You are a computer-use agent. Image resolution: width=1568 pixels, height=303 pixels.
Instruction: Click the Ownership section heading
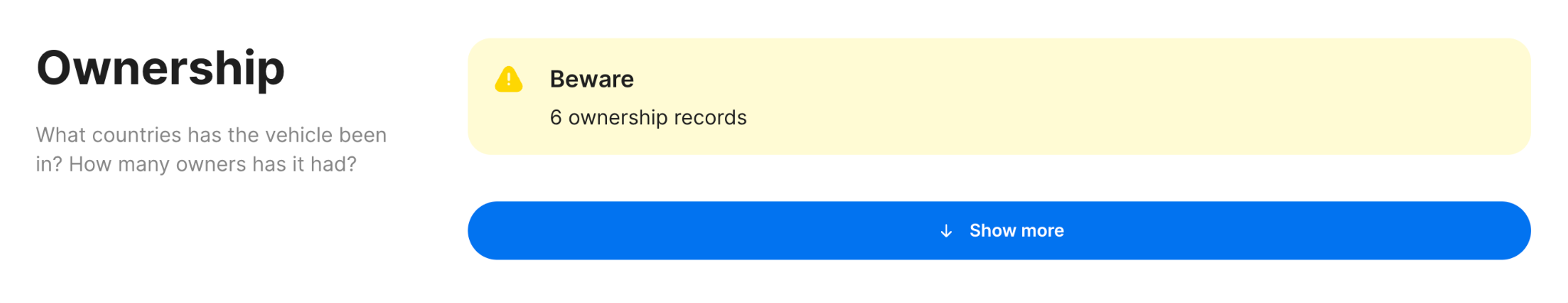point(161,68)
